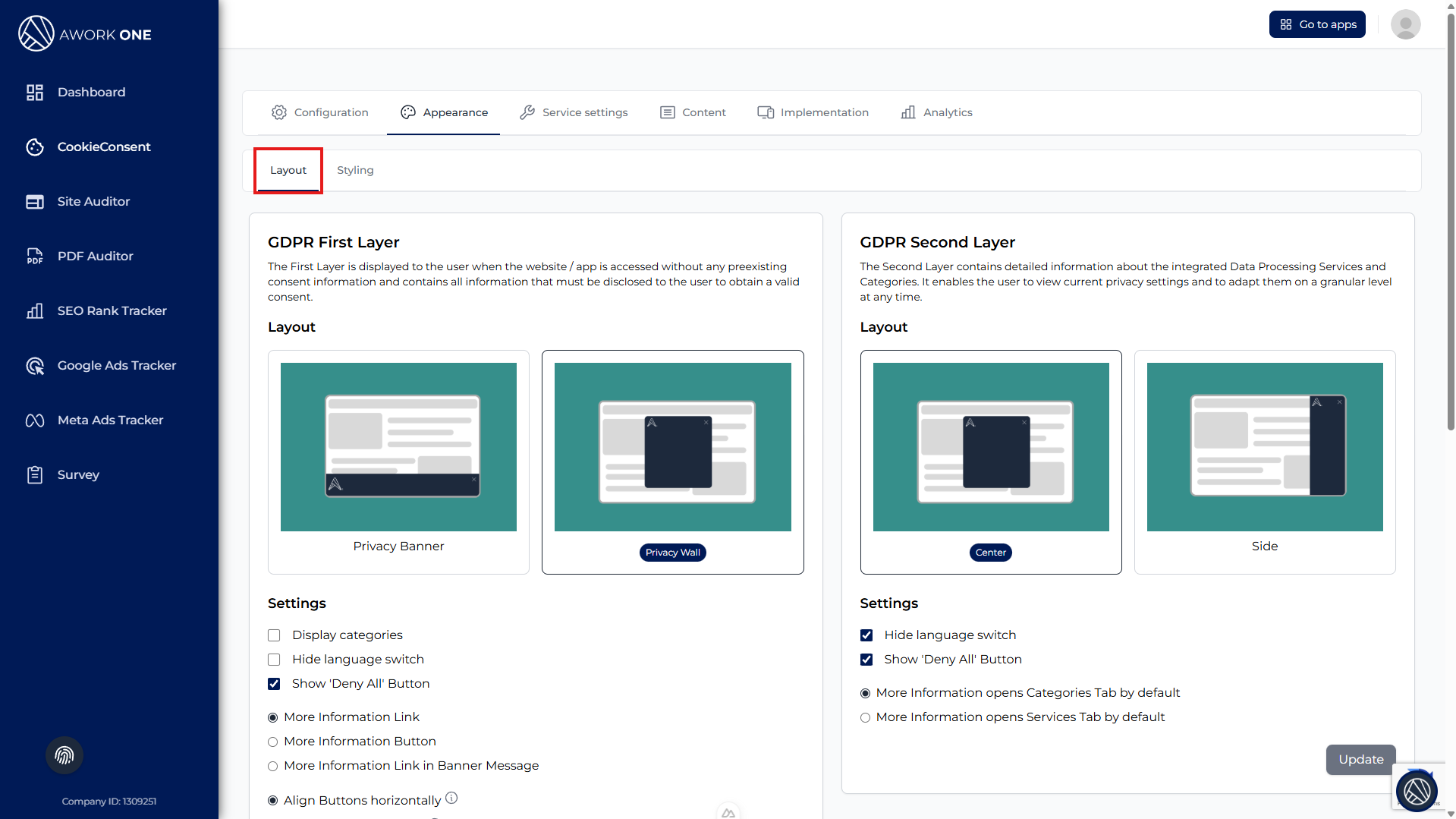
Task: Open CookieConsent via its cookie icon
Action: 35,147
